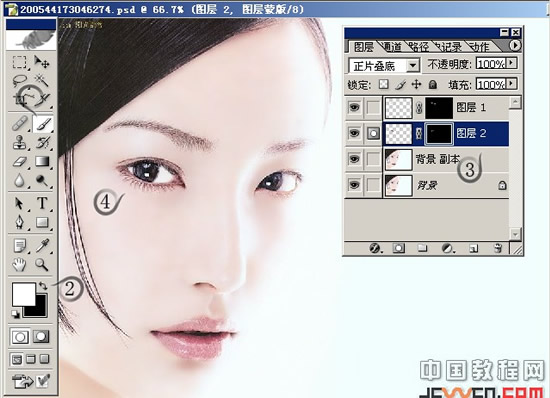Expand the 不透明度 opacity slider arrow

click(x=512, y=63)
